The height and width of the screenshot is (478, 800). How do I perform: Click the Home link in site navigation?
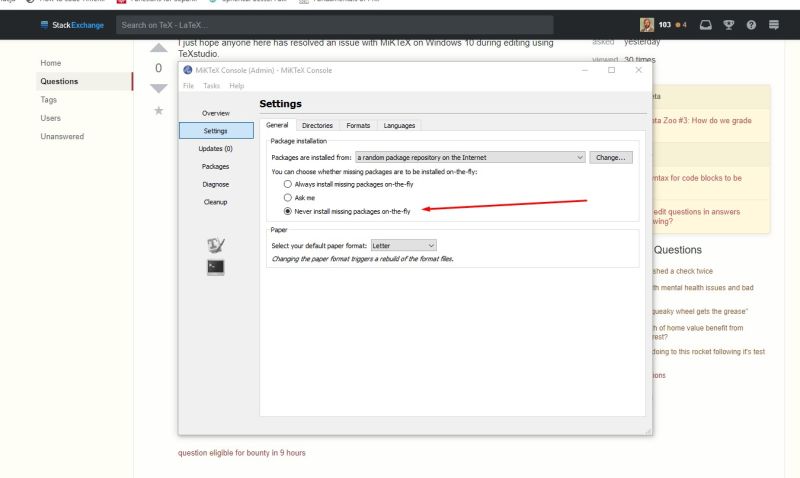[x=51, y=63]
